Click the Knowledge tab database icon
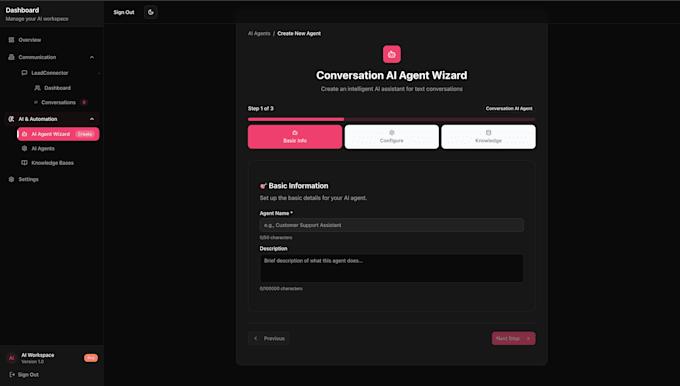 click(x=488, y=133)
